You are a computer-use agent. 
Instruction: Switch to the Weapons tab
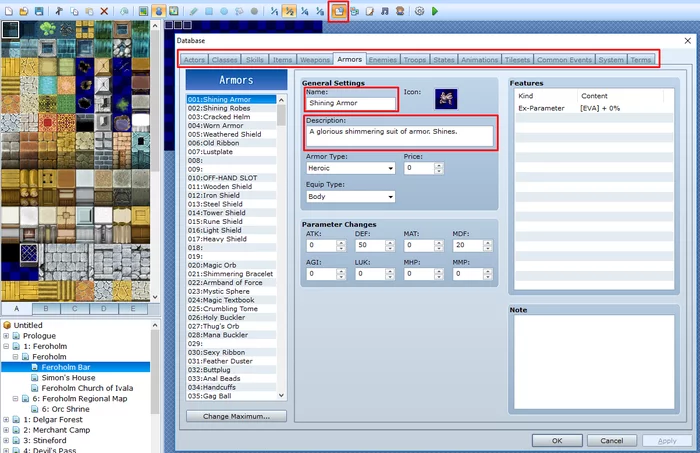(x=315, y=59)
